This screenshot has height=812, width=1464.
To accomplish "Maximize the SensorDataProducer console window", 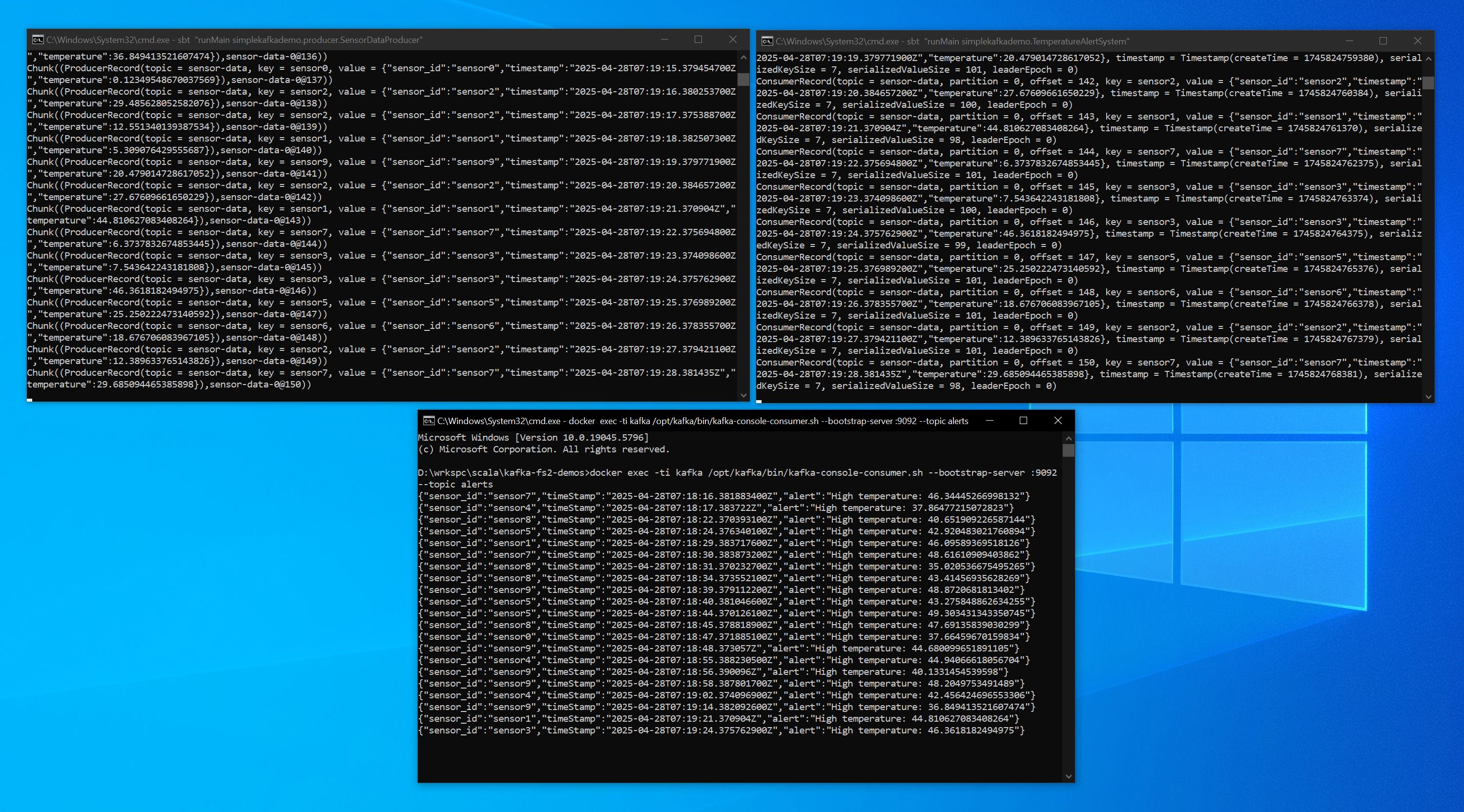I will tap(698, 40).
